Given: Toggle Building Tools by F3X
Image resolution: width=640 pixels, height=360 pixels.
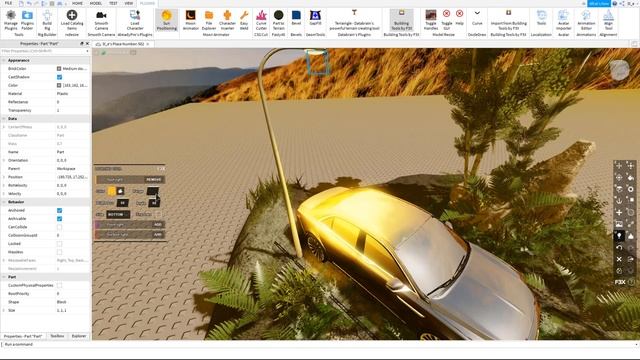Looking at the screenshot, I should point(401,20).
